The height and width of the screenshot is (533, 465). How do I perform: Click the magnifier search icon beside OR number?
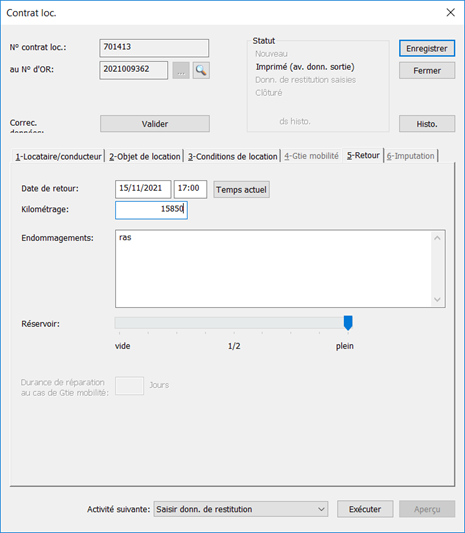tap(201, 70)
